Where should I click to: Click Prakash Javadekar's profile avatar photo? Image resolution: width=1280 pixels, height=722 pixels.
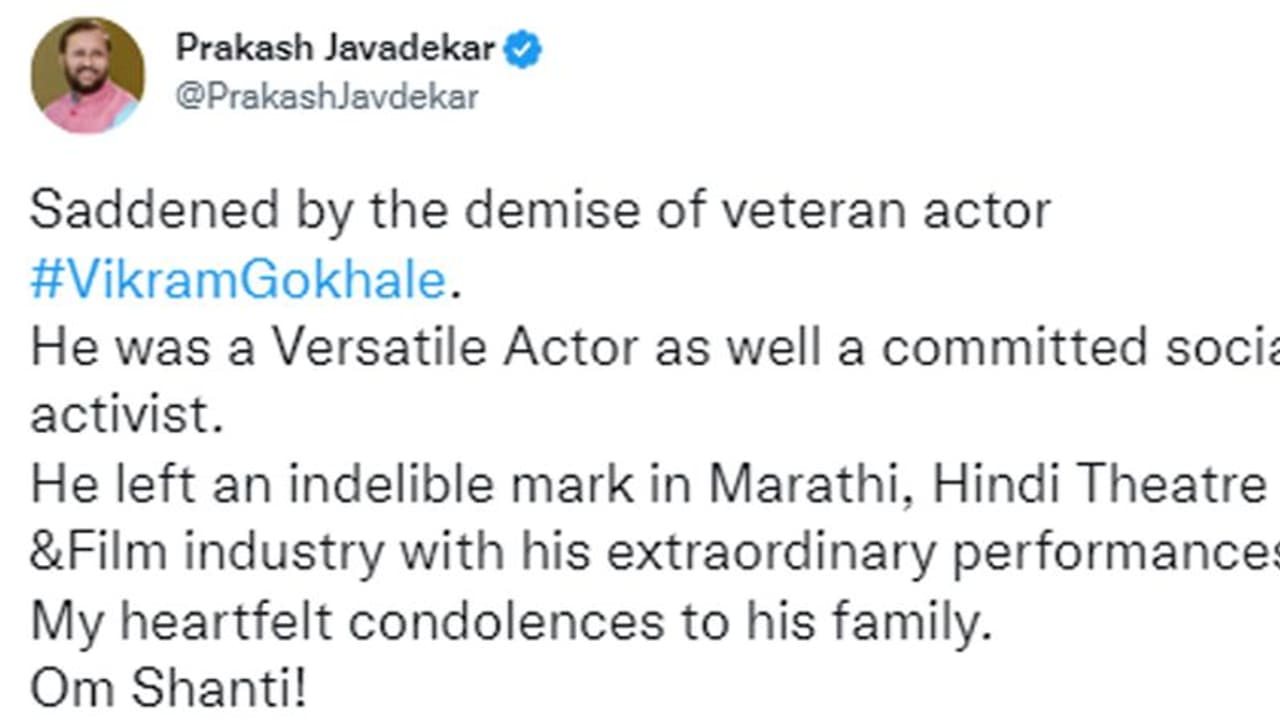[x=88, y=75]
